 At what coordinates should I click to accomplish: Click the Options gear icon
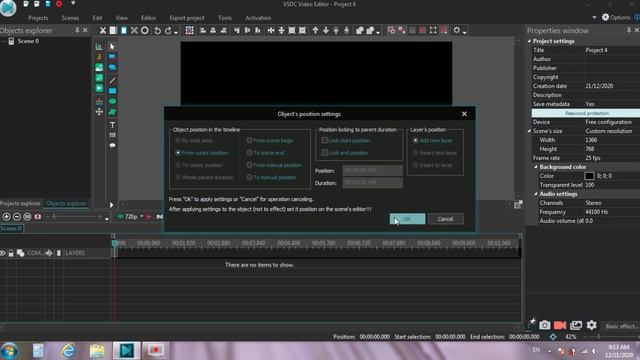tap(605, 17)
